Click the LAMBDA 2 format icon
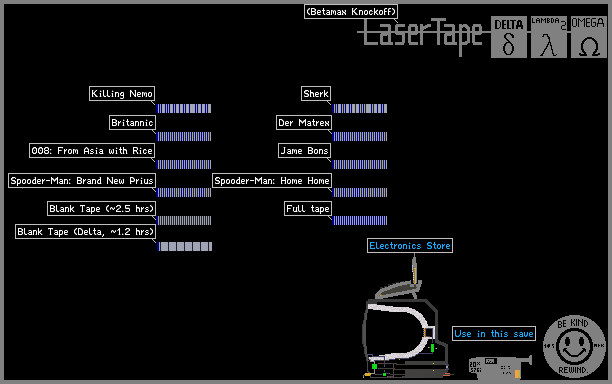The height and width of the screenshot is (384, 612). pyautogui.click(x=549, y=37)
